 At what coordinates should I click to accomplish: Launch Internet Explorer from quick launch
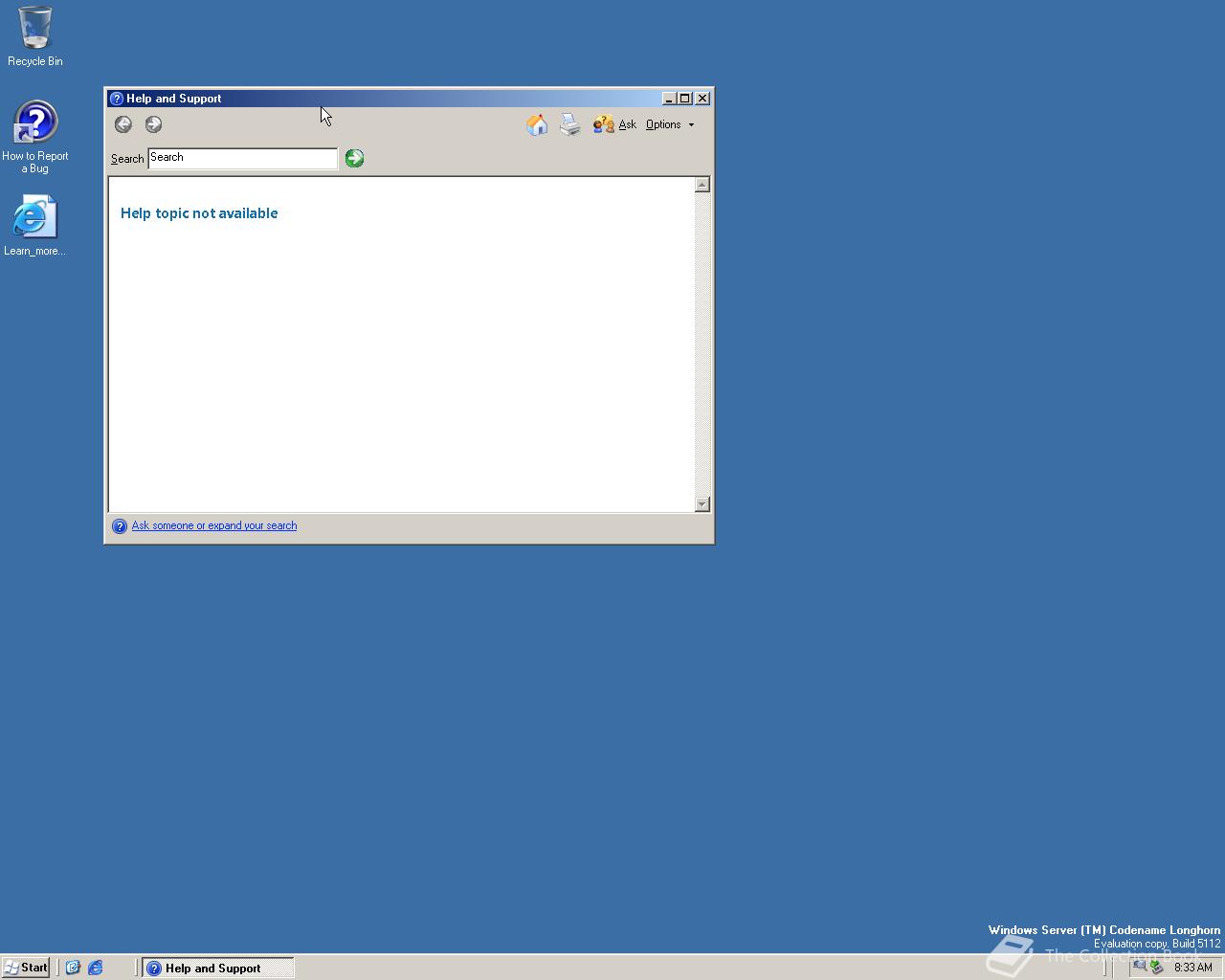(x=96, y=968)
